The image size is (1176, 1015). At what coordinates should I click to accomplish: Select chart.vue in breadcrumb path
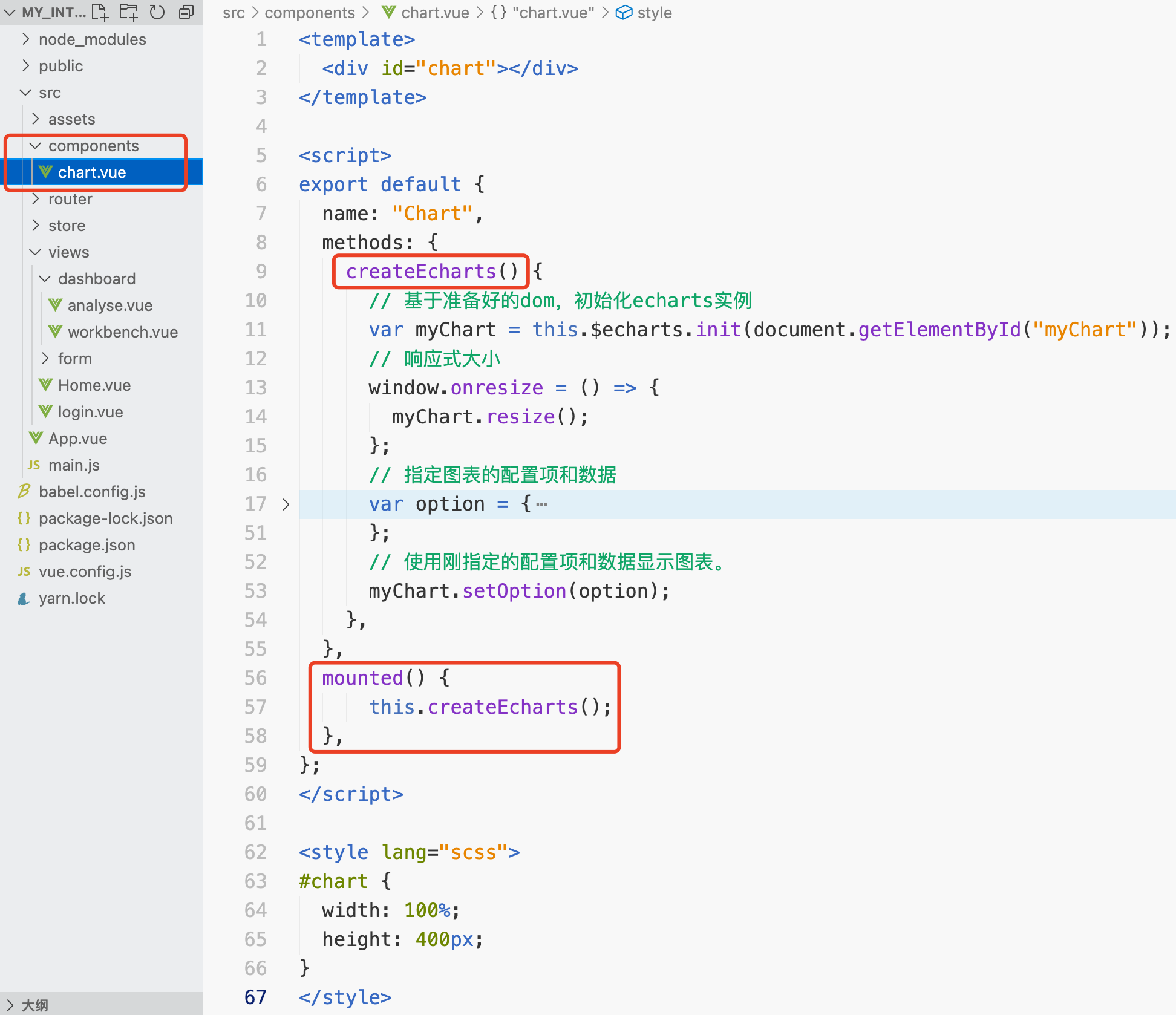[435, 13]
